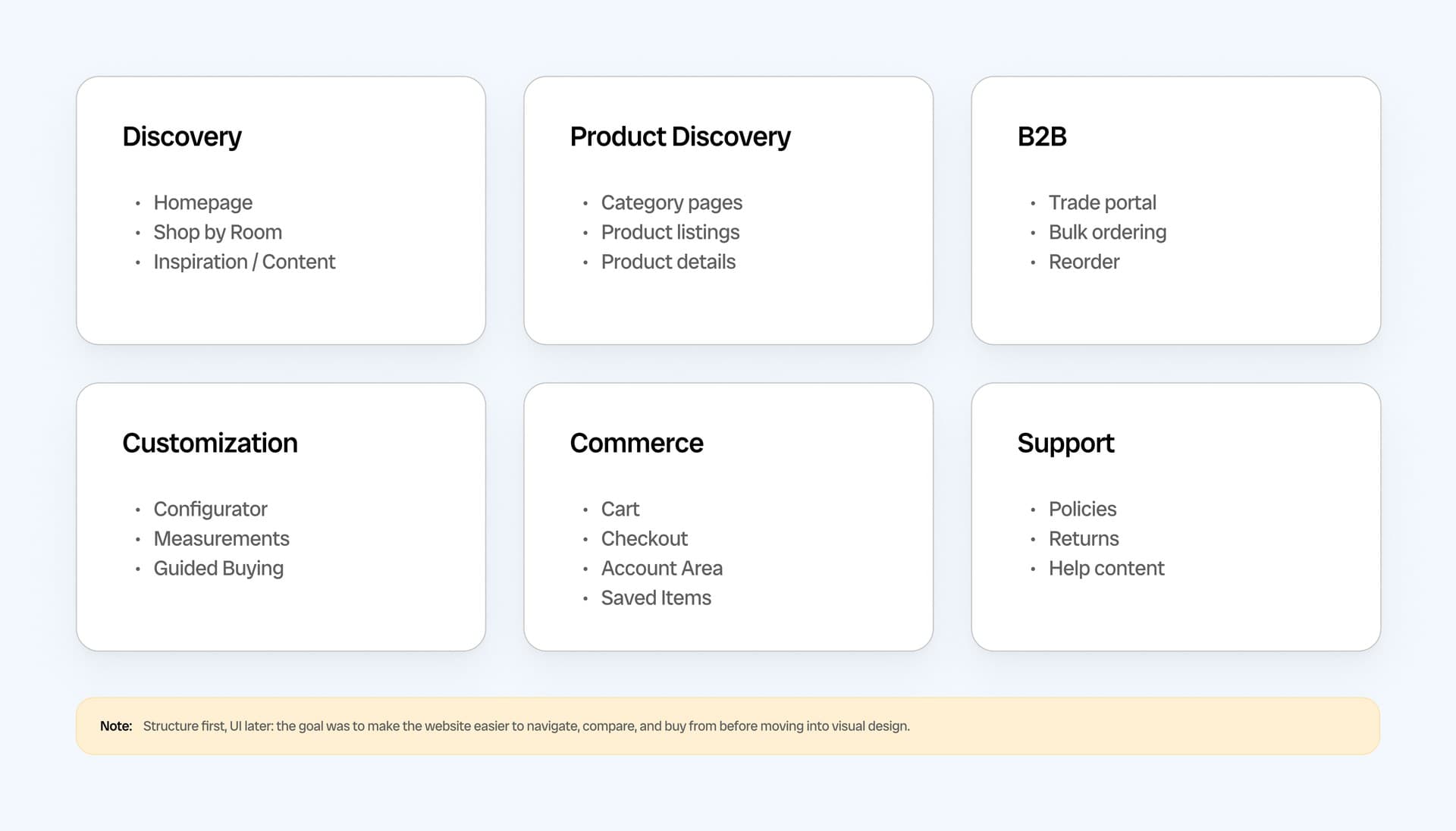Select the Category pages item

click(671, 202)
